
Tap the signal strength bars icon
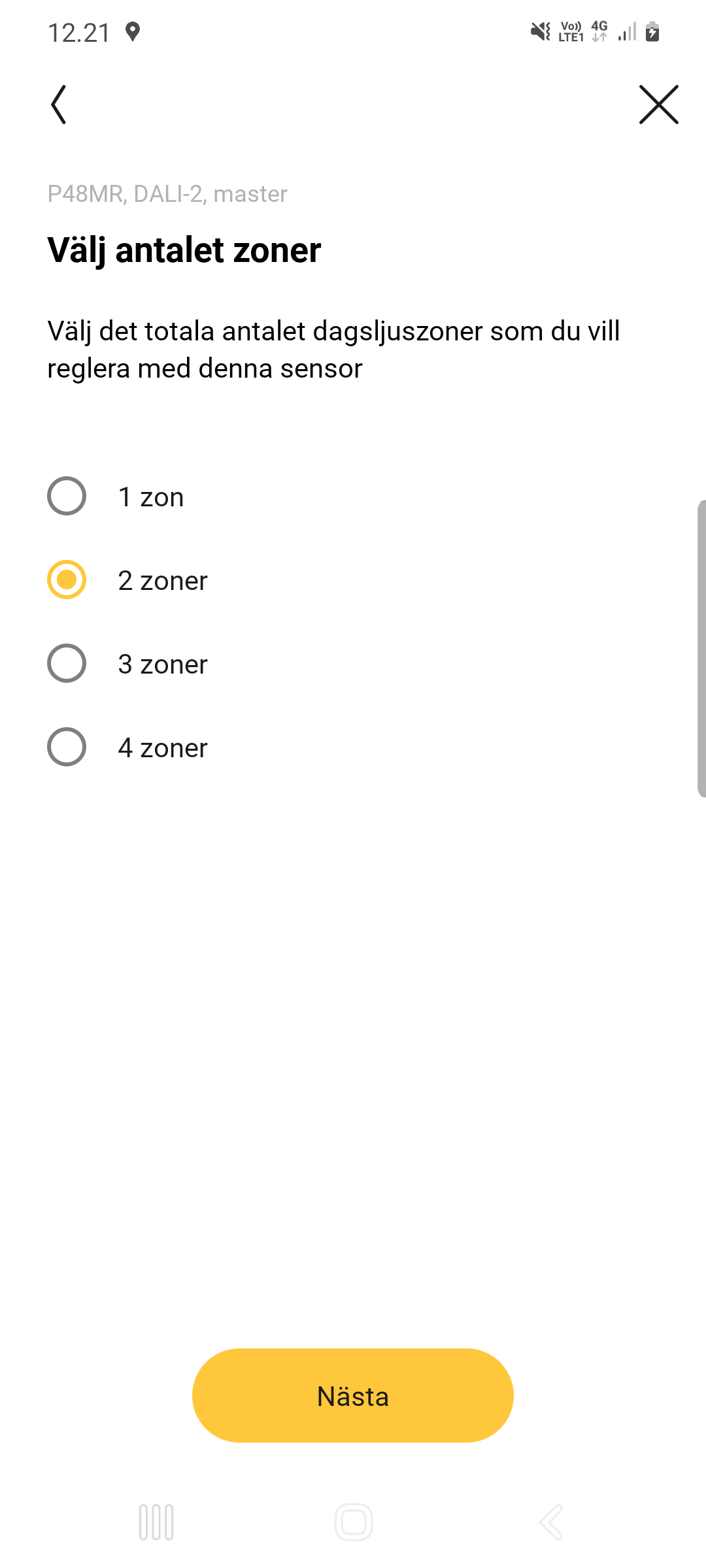pyautogui.click(x=627, y=31)
